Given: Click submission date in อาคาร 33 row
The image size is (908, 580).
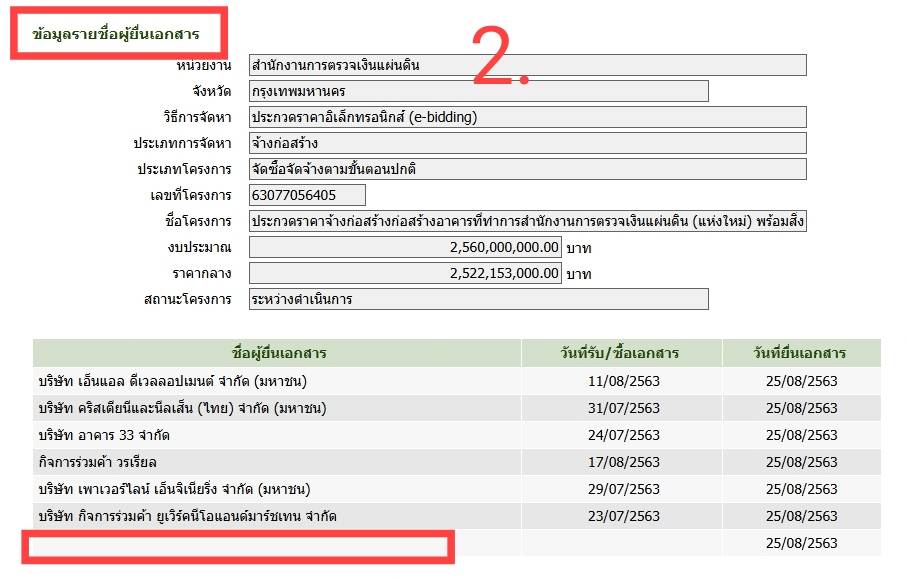Looking at the screenshot, I should (801, 435).
